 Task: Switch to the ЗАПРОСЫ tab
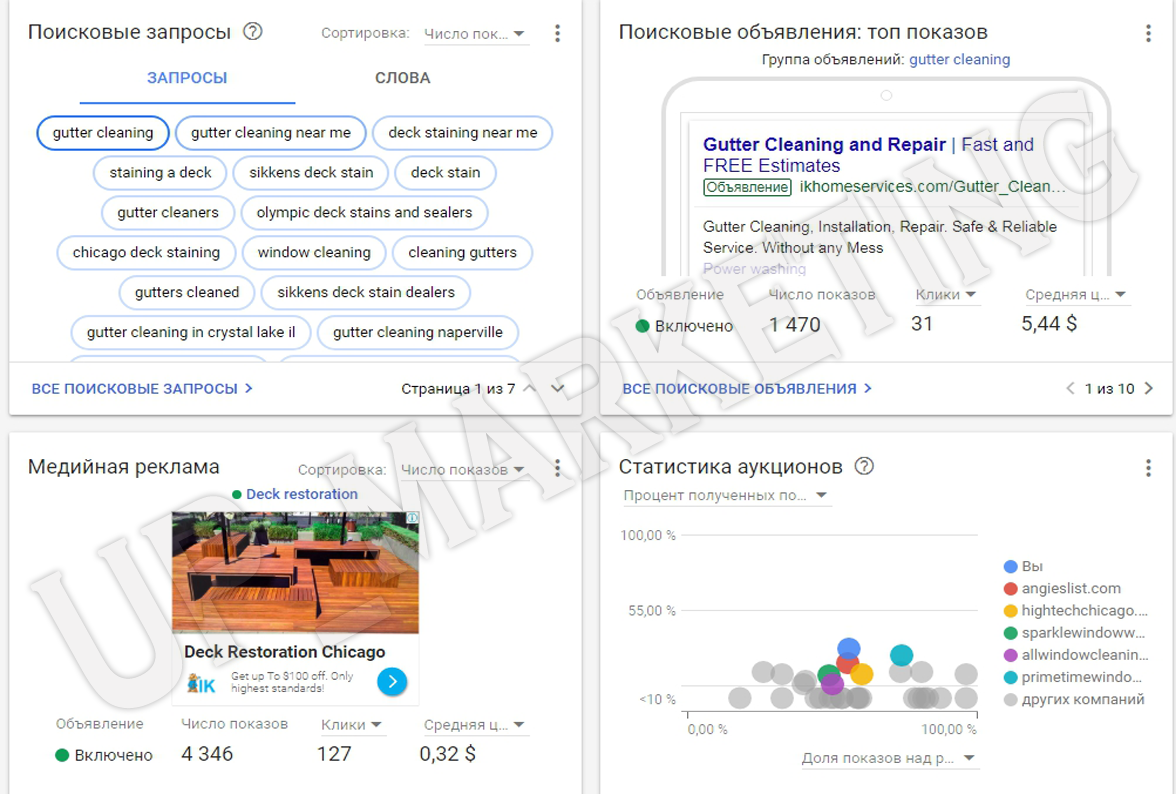pyautogui.click(x=187, y=78)
